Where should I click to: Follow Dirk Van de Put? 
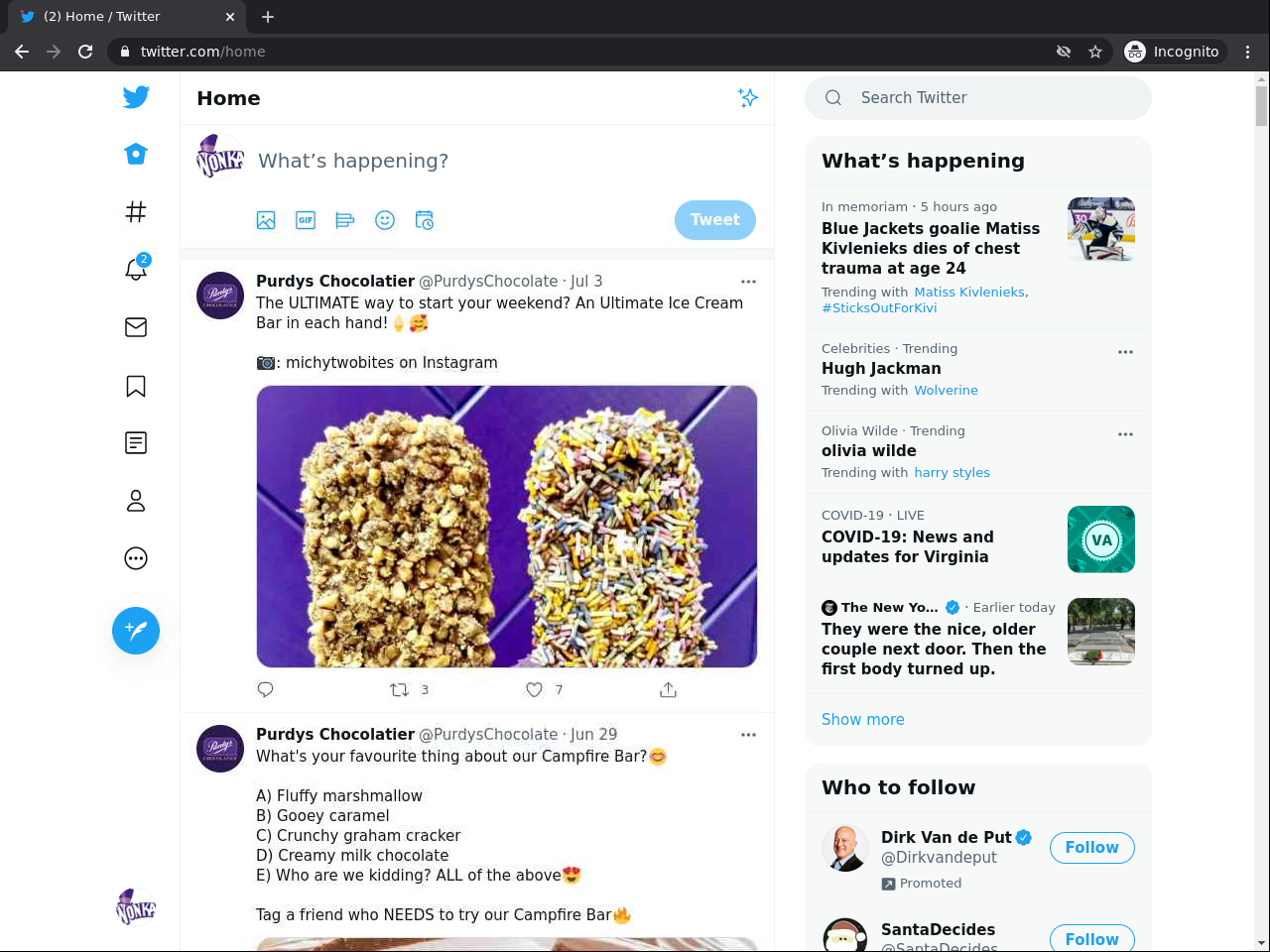(x=1091, y=848)
